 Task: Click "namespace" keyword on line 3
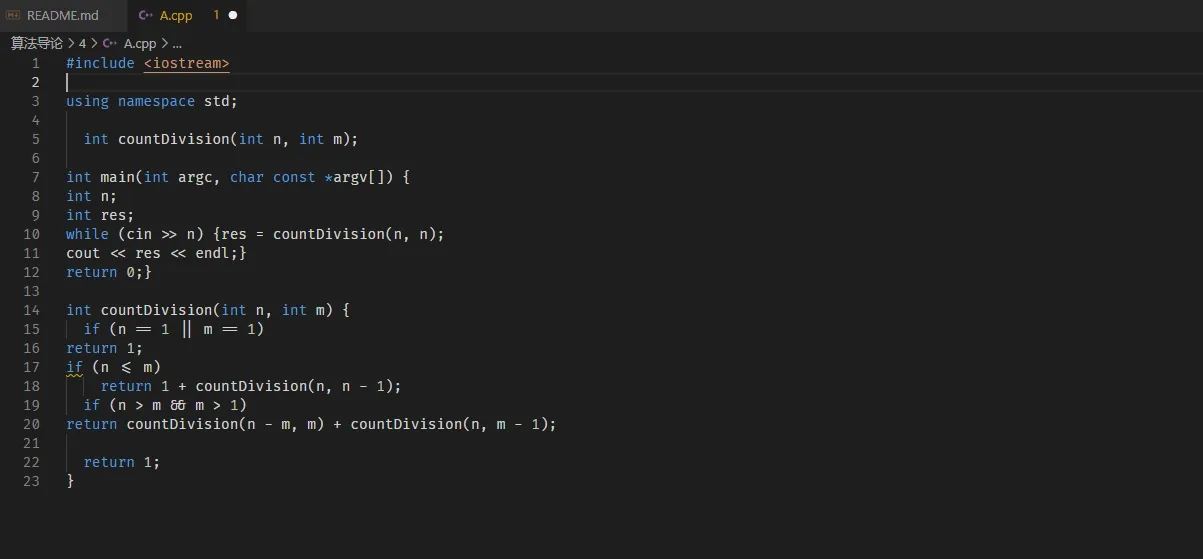pyautogui.click(x=156, y=101)
